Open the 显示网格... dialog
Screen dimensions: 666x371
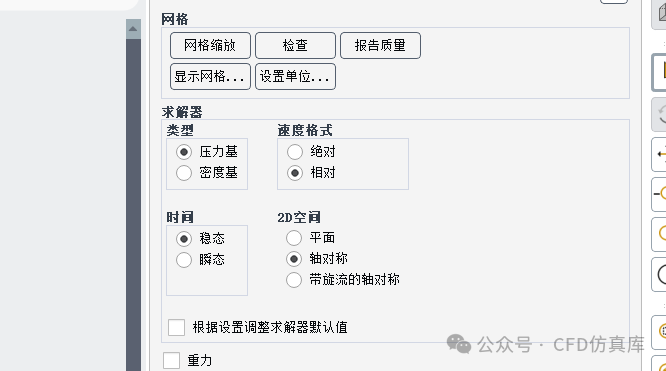[x=210, y=76]
